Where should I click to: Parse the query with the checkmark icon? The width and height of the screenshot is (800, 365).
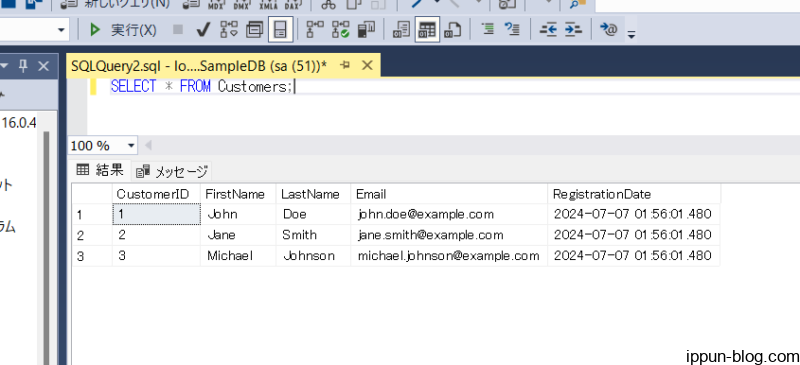(203, 30)
